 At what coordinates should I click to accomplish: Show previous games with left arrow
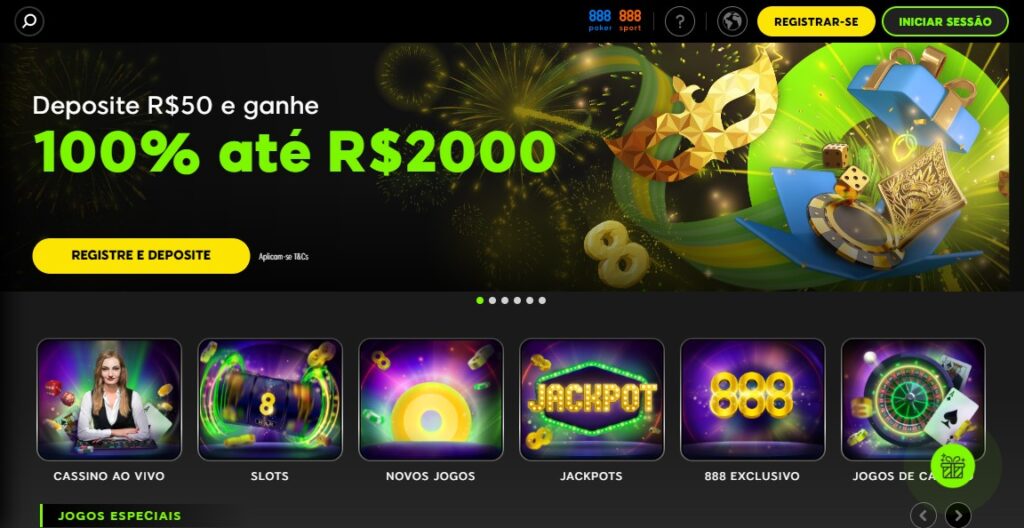pos(923,515)
